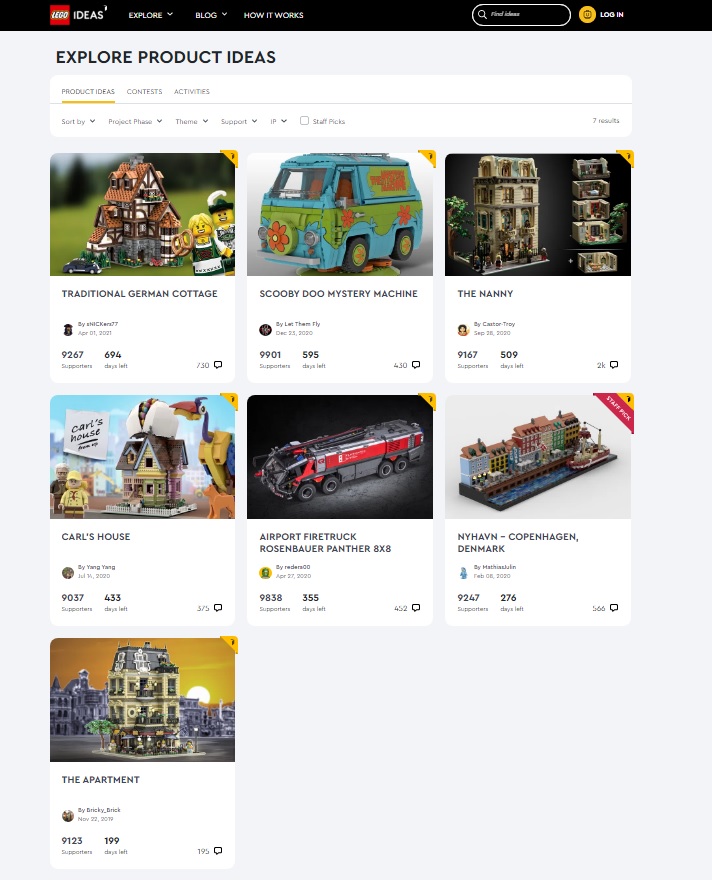Open the Explore navigation menu

pos(150,15)
